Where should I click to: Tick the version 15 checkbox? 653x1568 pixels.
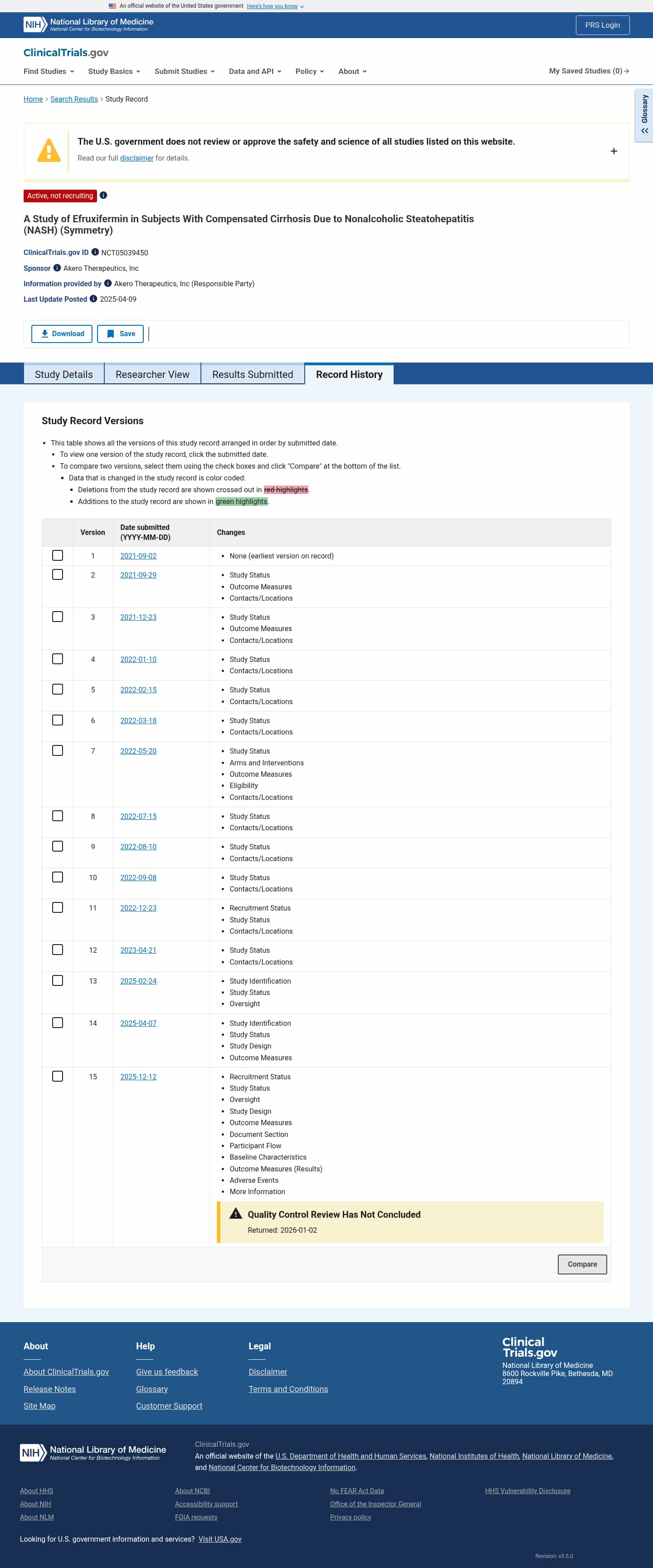pyautogui.click(x=58, y=1076)
